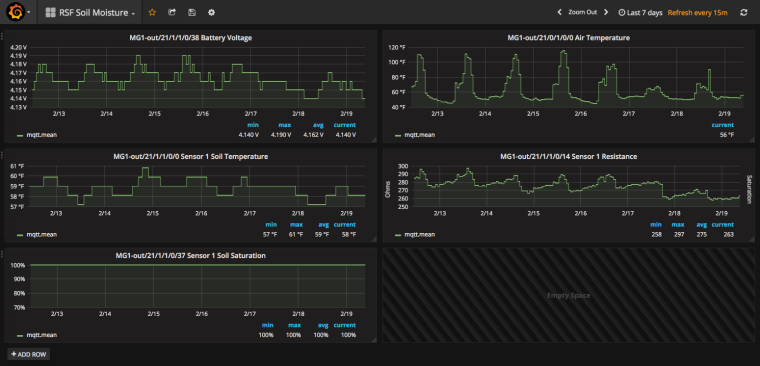The width and height of the screenshot is (760, 366).
Task: Toggle mqtt.mean series in Battery Voltage legend
Action: tap(42, 135)
